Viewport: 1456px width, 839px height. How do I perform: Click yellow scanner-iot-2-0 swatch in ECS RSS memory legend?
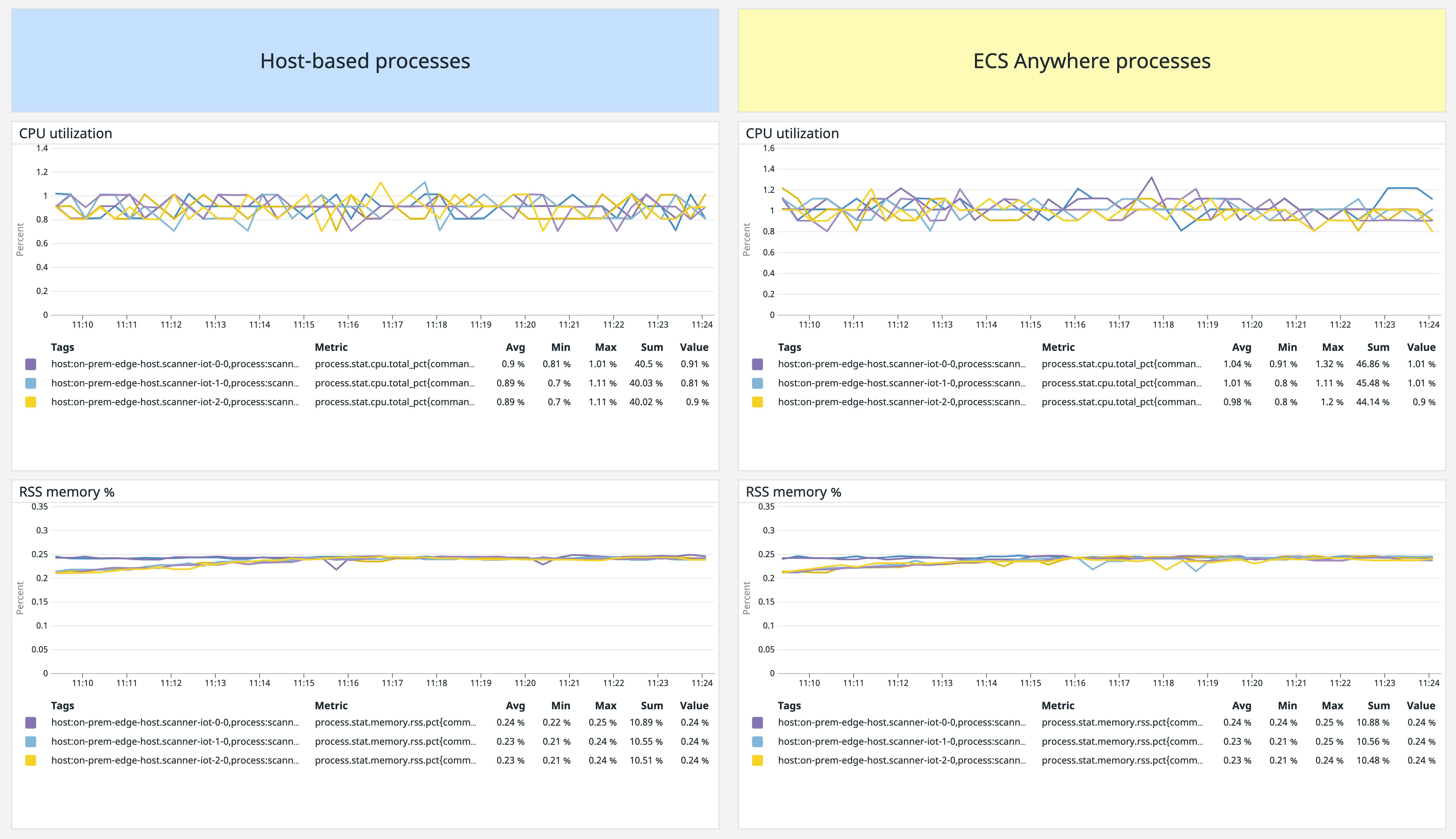pos(757,761)
